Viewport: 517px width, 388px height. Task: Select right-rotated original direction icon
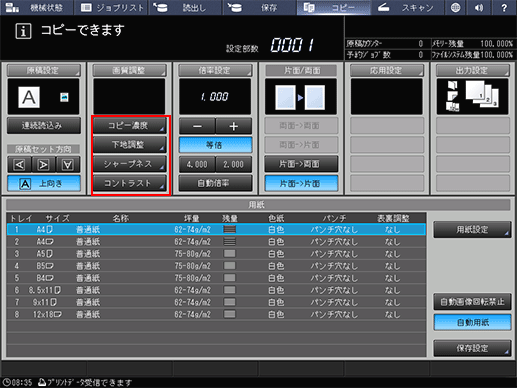(x=44, y=165)
